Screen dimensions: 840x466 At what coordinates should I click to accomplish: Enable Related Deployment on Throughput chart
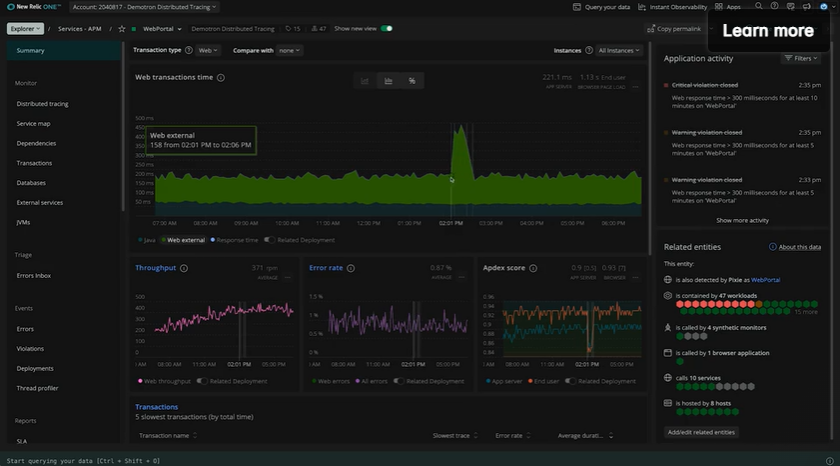[x=201, y=381]
